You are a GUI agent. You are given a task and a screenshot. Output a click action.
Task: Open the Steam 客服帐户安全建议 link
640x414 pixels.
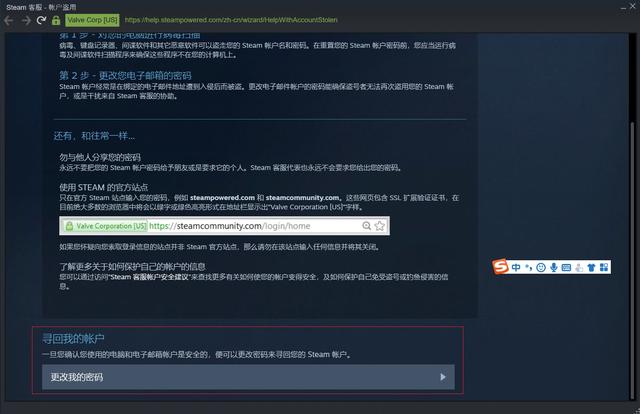149,277
